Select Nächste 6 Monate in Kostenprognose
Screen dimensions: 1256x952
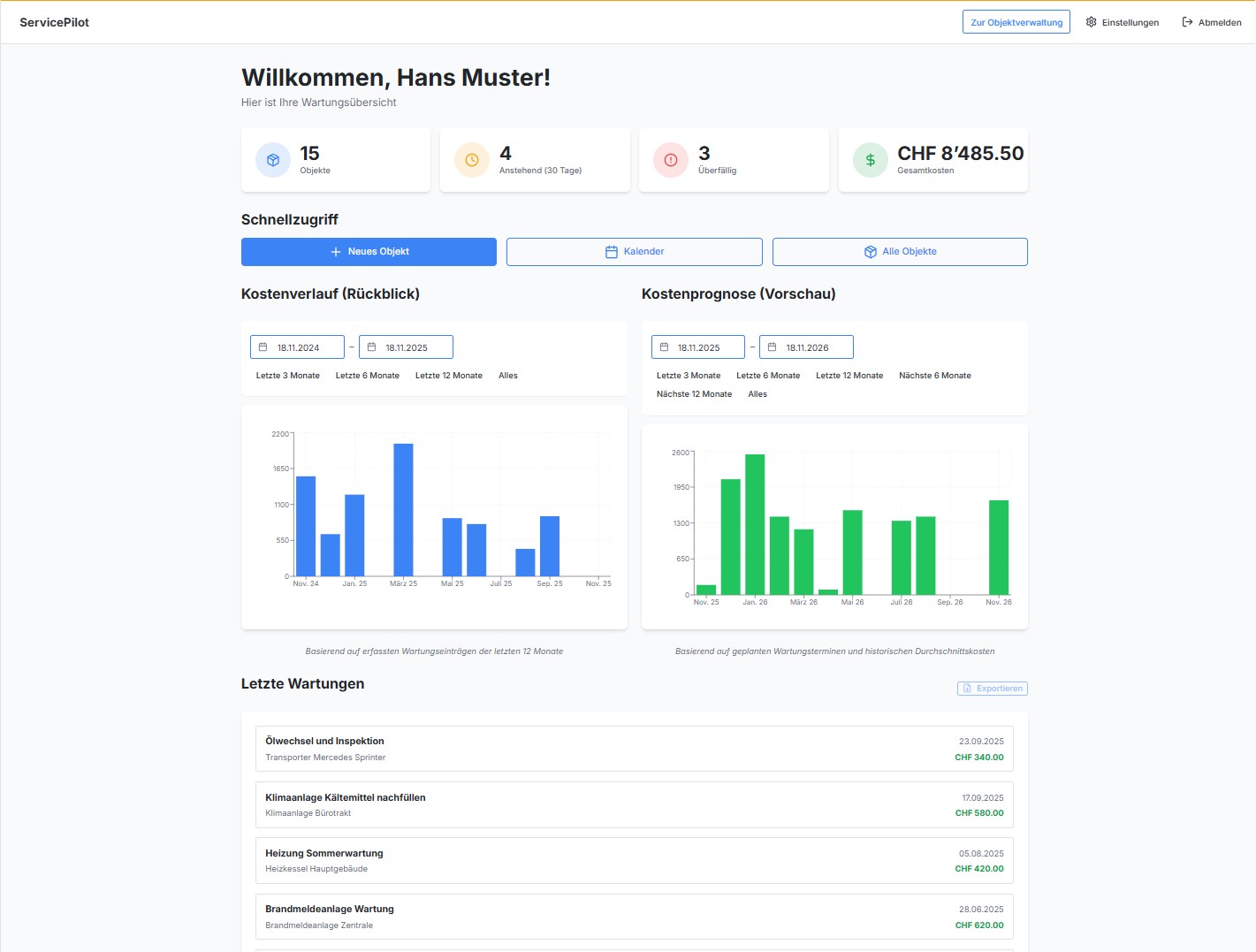pyautogui.click(x=935, y=376)
